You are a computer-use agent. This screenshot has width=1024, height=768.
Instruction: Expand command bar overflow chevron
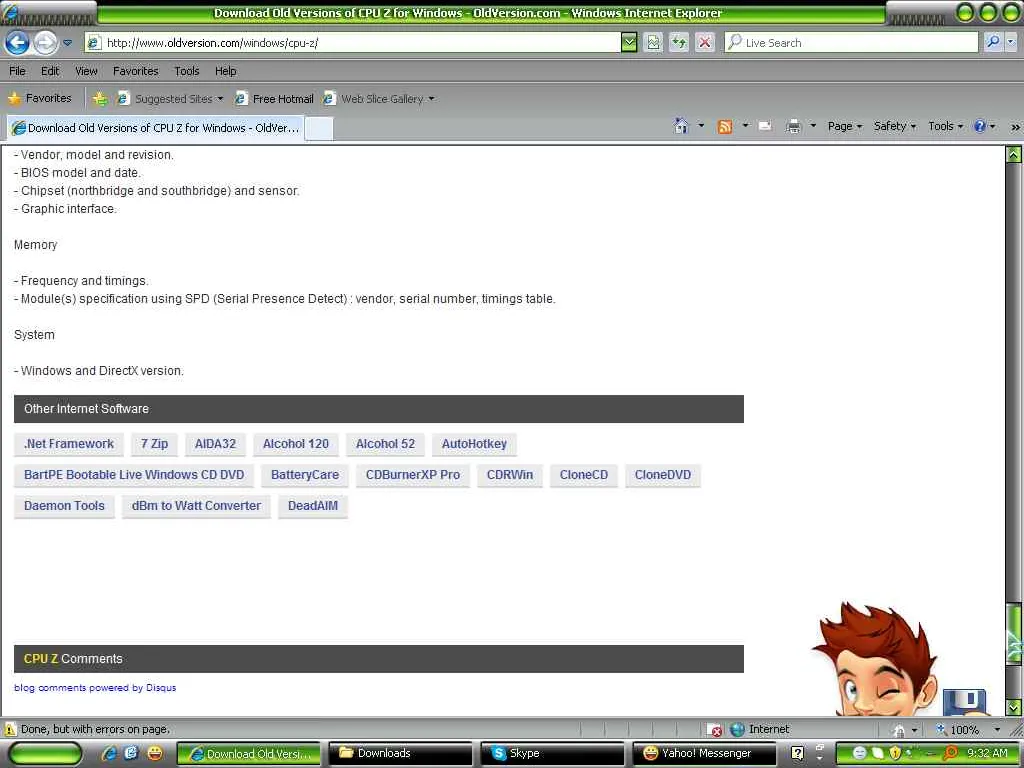[1016, 127]
